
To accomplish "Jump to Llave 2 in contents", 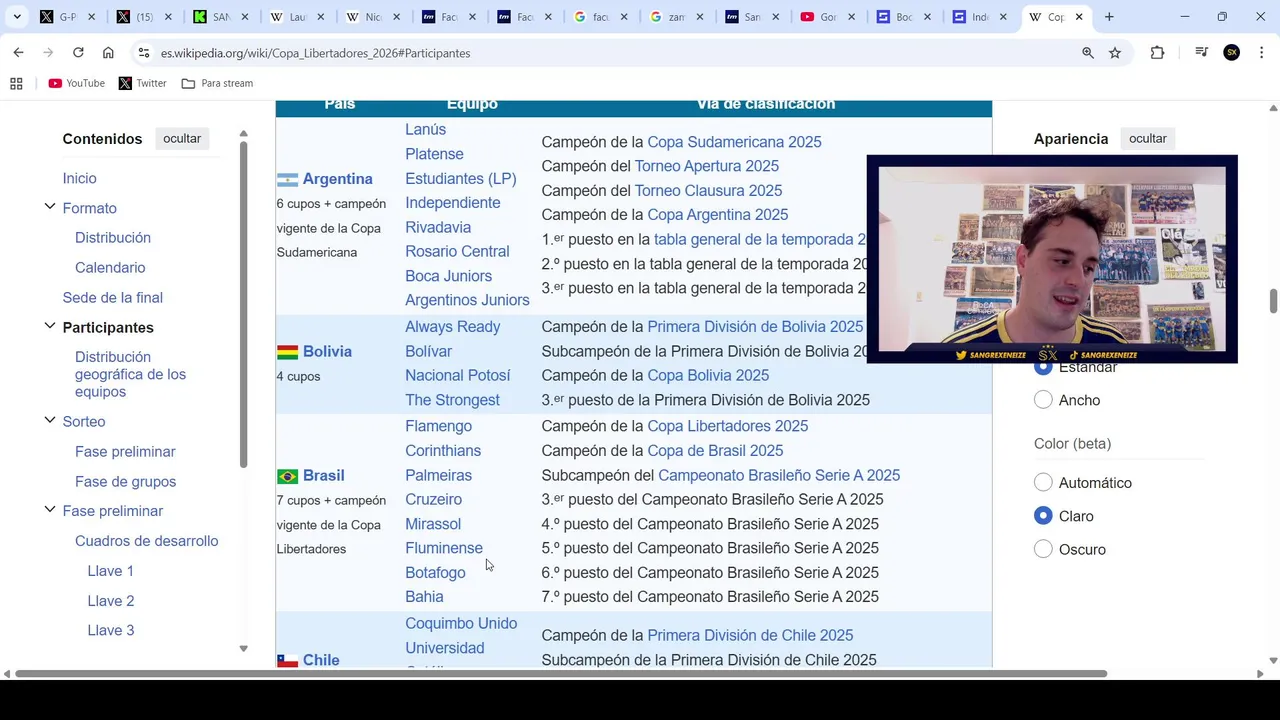I will click(110, 601).
